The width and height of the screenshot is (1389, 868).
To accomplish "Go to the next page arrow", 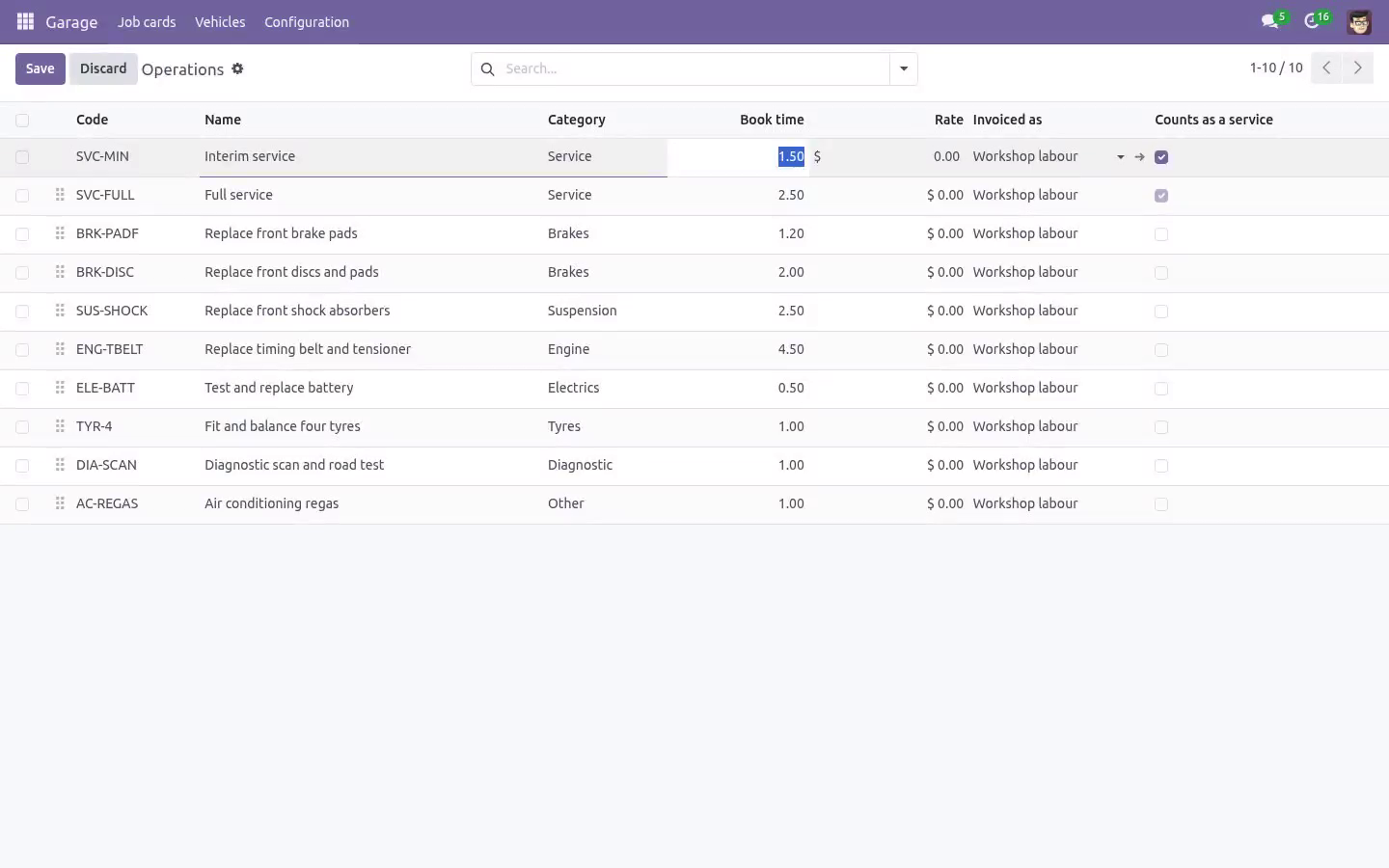I will 1357,68.
